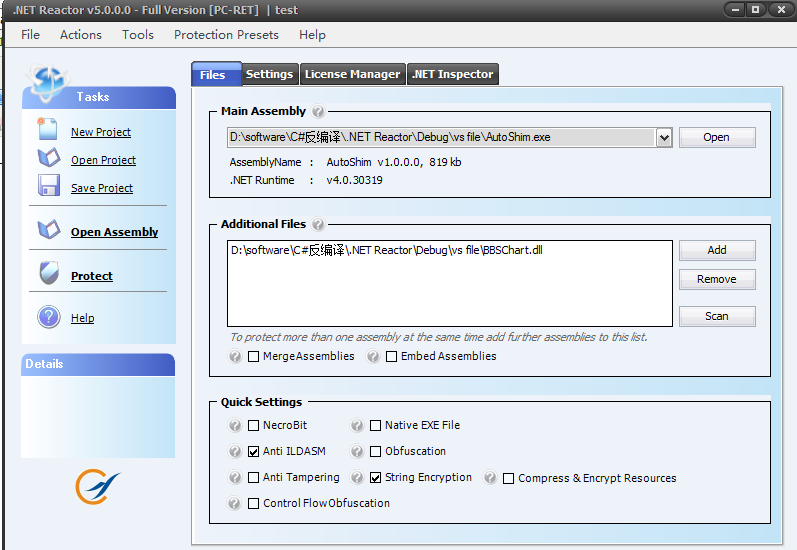Click the Save Project link

click(102, 188)
